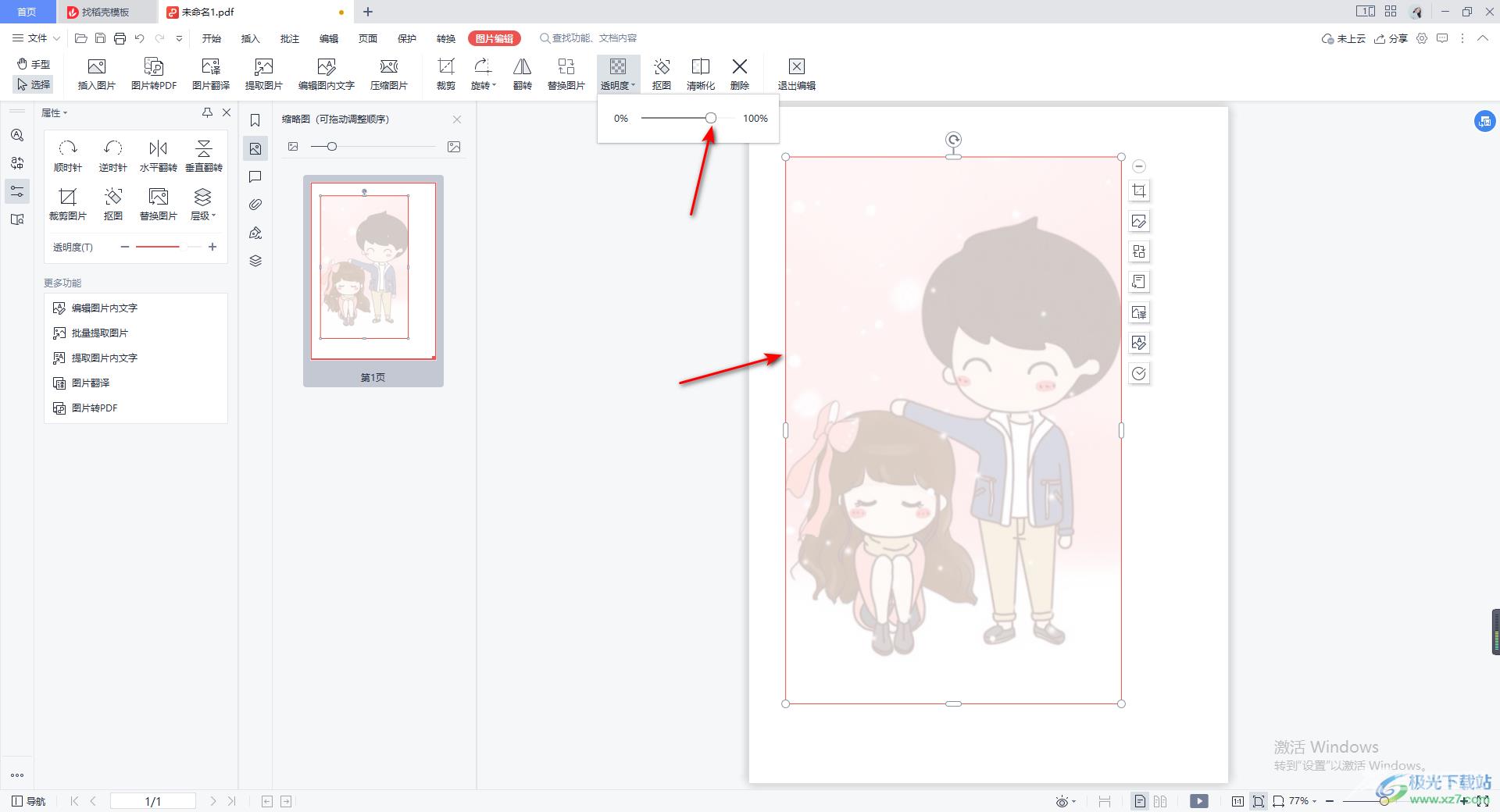Open the 77% zoom level dropdown
1500x812 pixels.
(1302, 801)
